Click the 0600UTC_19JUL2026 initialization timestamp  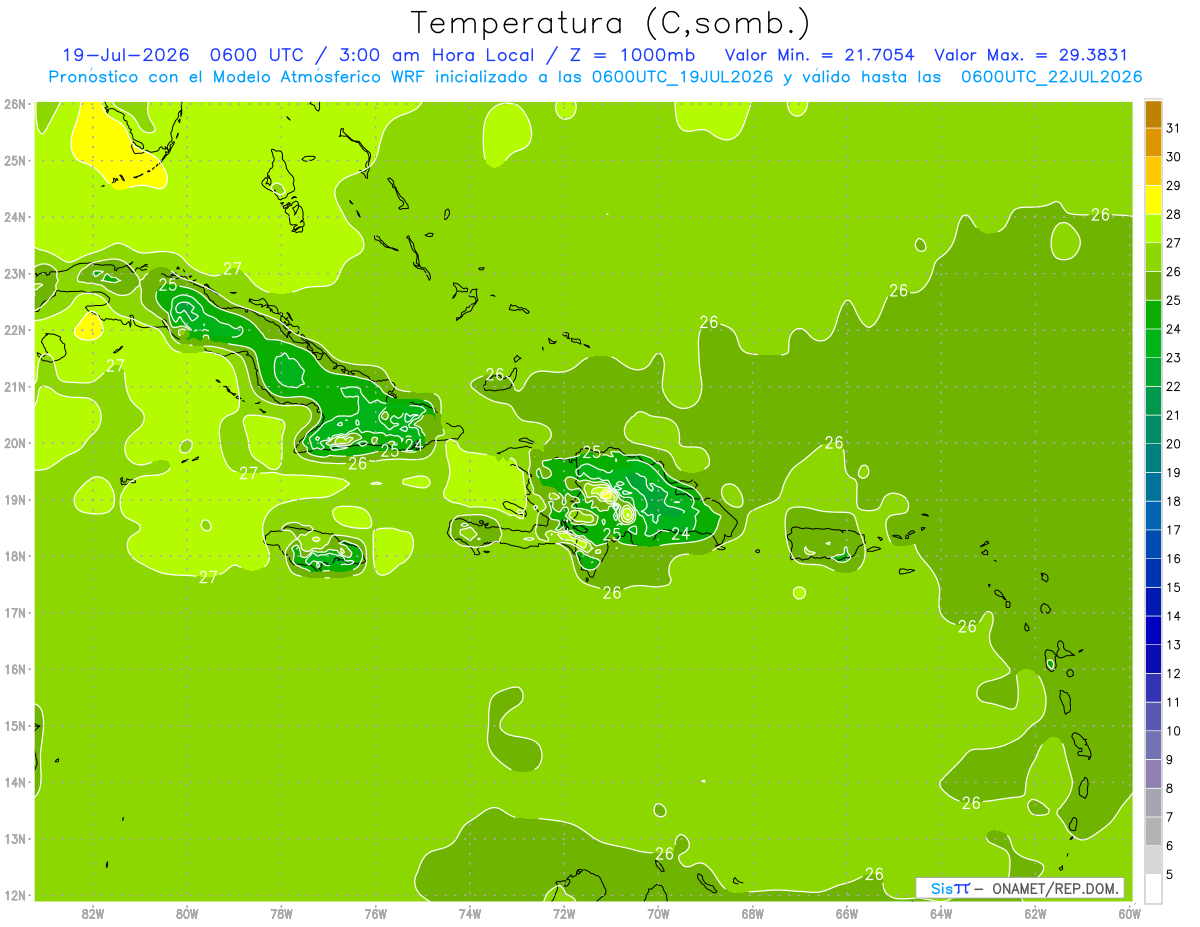[x=683, y=77]
